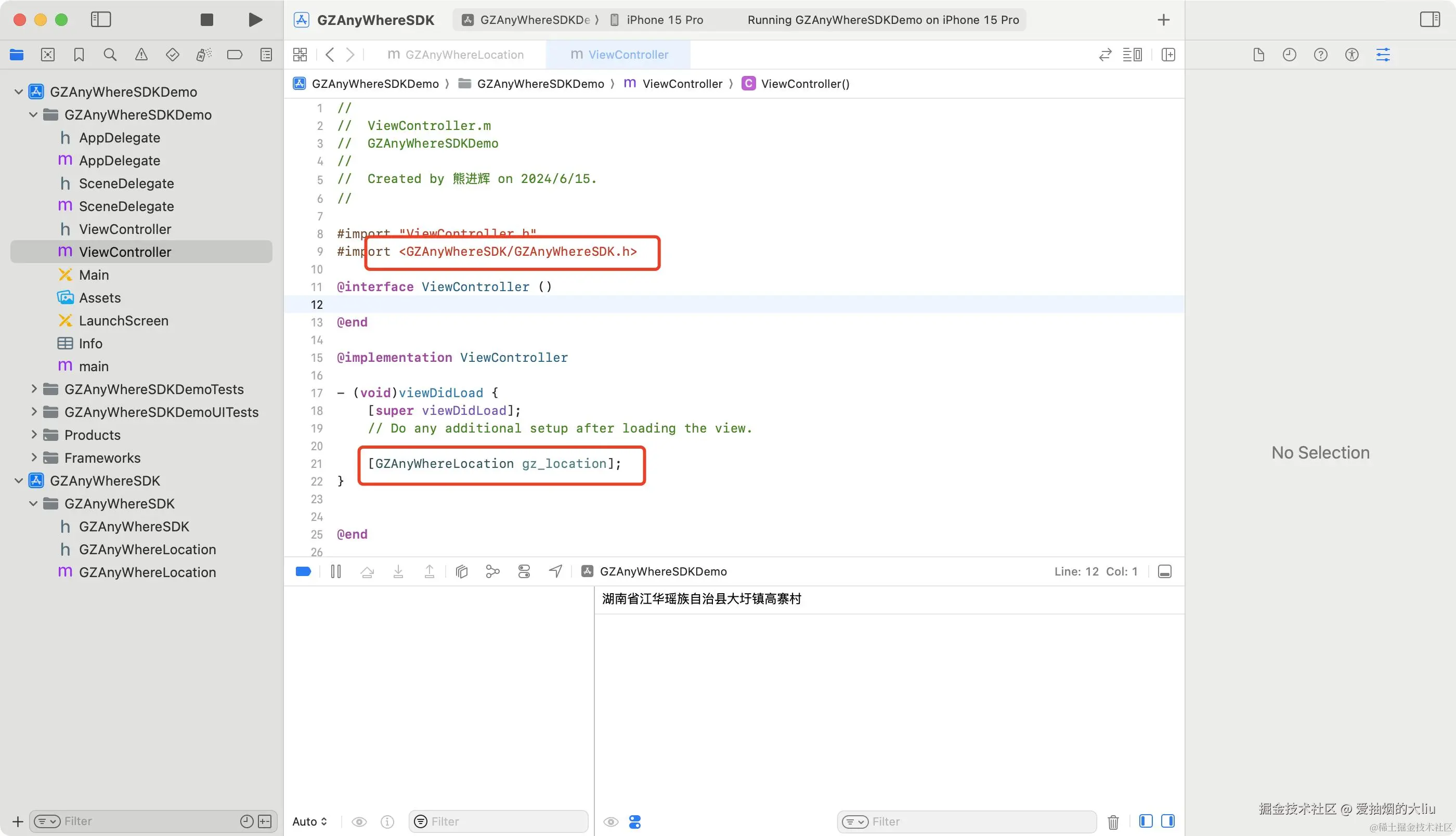Open the Breakpoint navigator
1456x836 pixels.
235,55
